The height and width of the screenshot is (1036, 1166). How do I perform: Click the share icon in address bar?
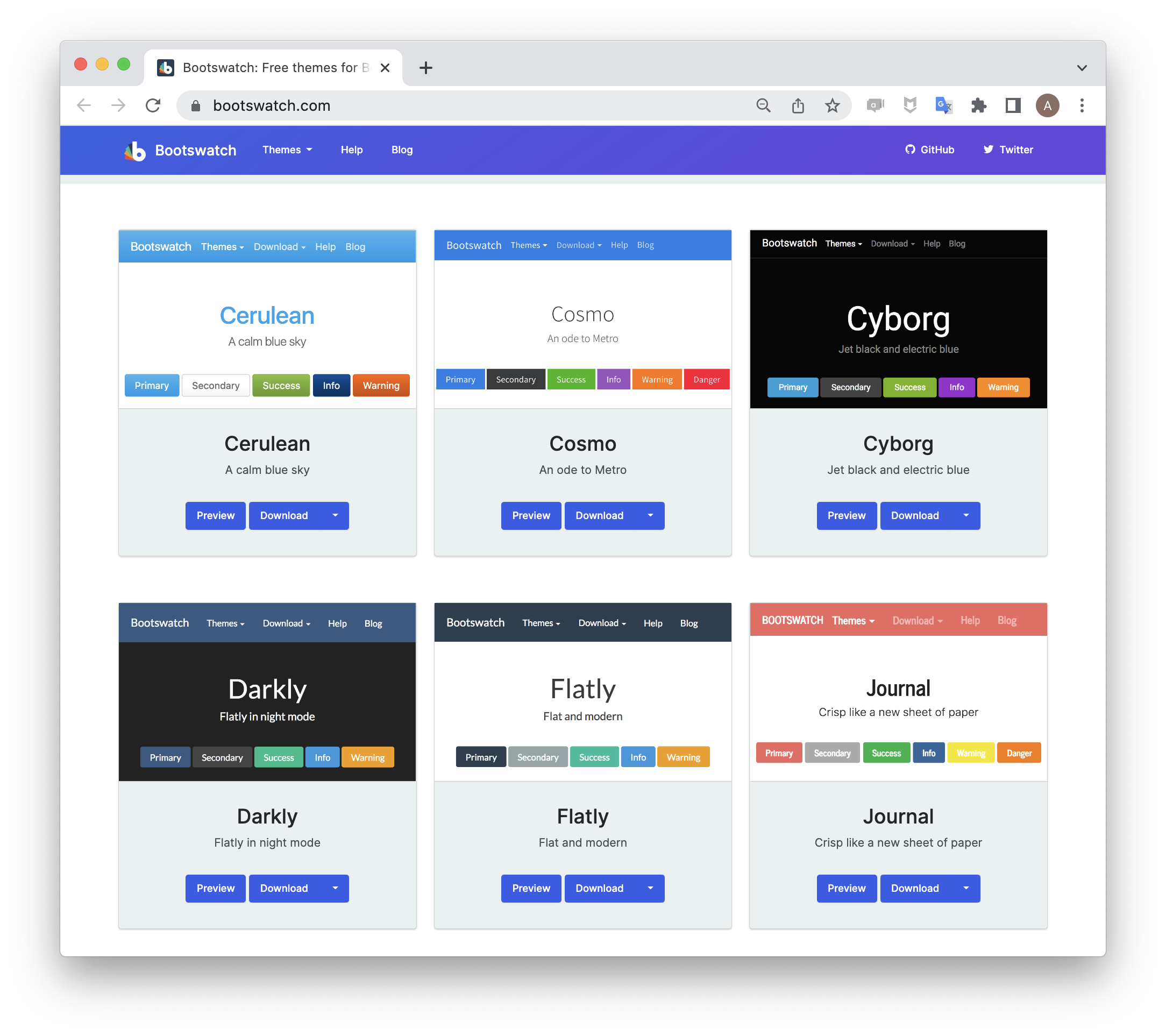[x=798, y=105]
